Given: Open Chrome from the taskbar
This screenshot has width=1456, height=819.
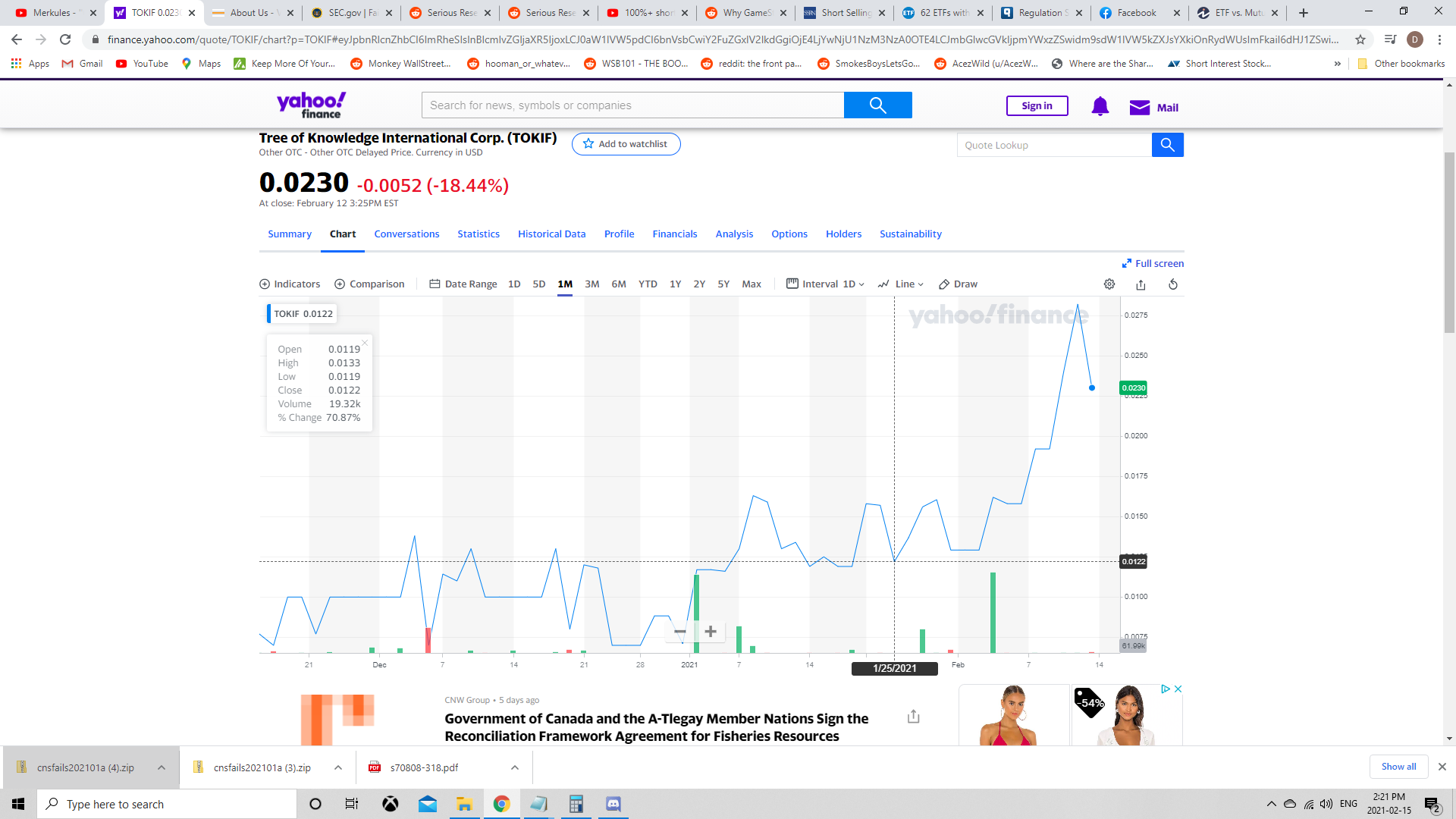Looking at the screenshot, I should point(501,804).
